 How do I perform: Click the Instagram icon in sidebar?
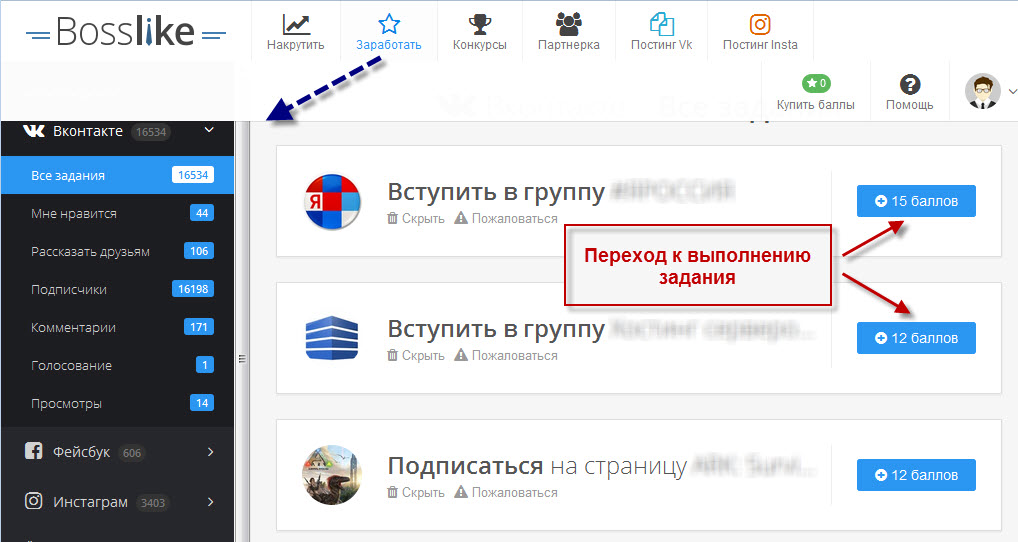click(x=34, y=500)
